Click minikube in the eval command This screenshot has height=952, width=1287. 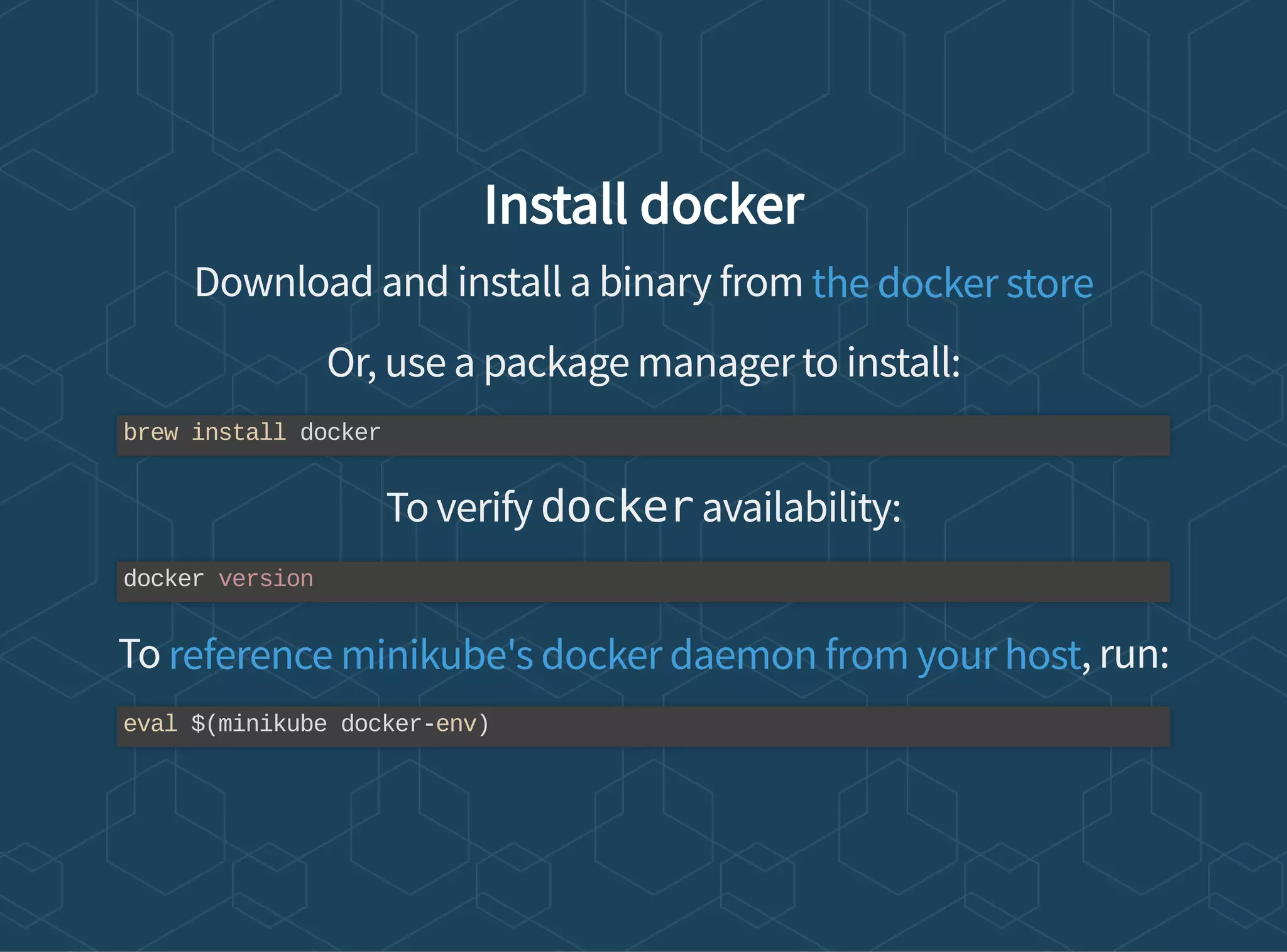click(x=272, y=724)
